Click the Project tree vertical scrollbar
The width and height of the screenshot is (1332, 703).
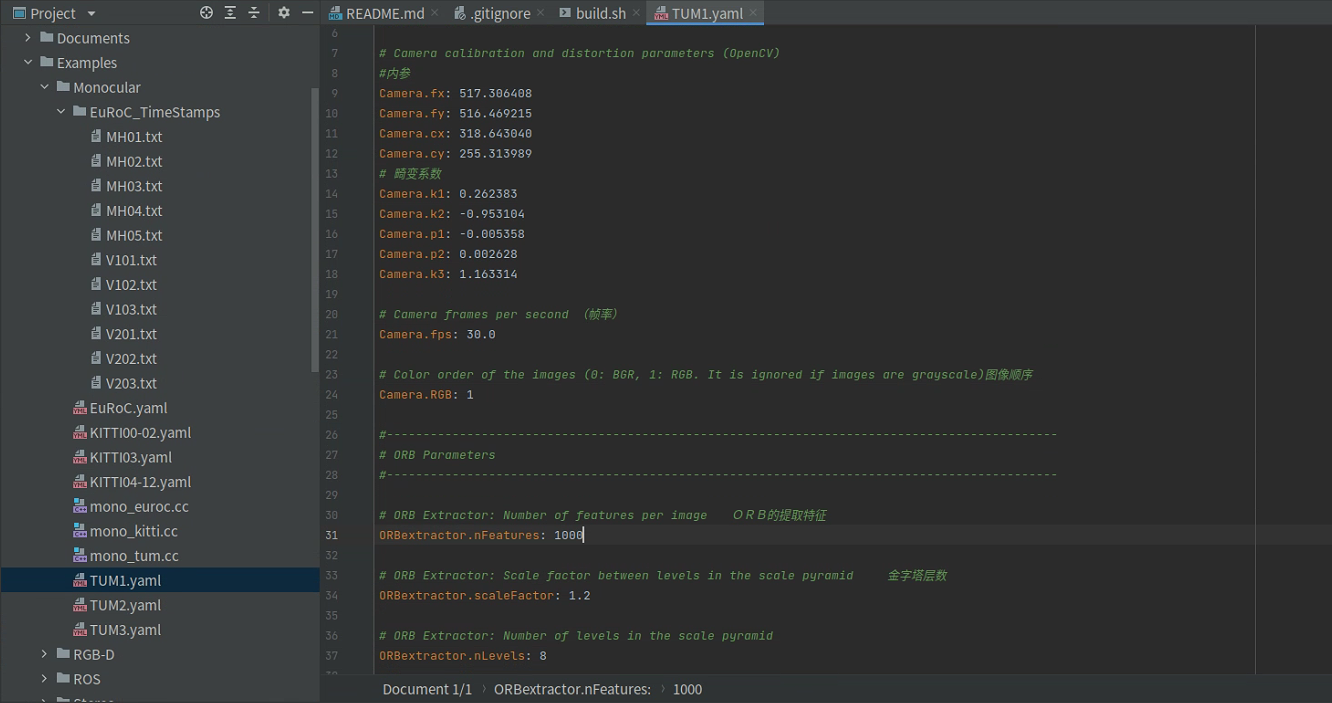pyautogui.click(x=315, y=230)
